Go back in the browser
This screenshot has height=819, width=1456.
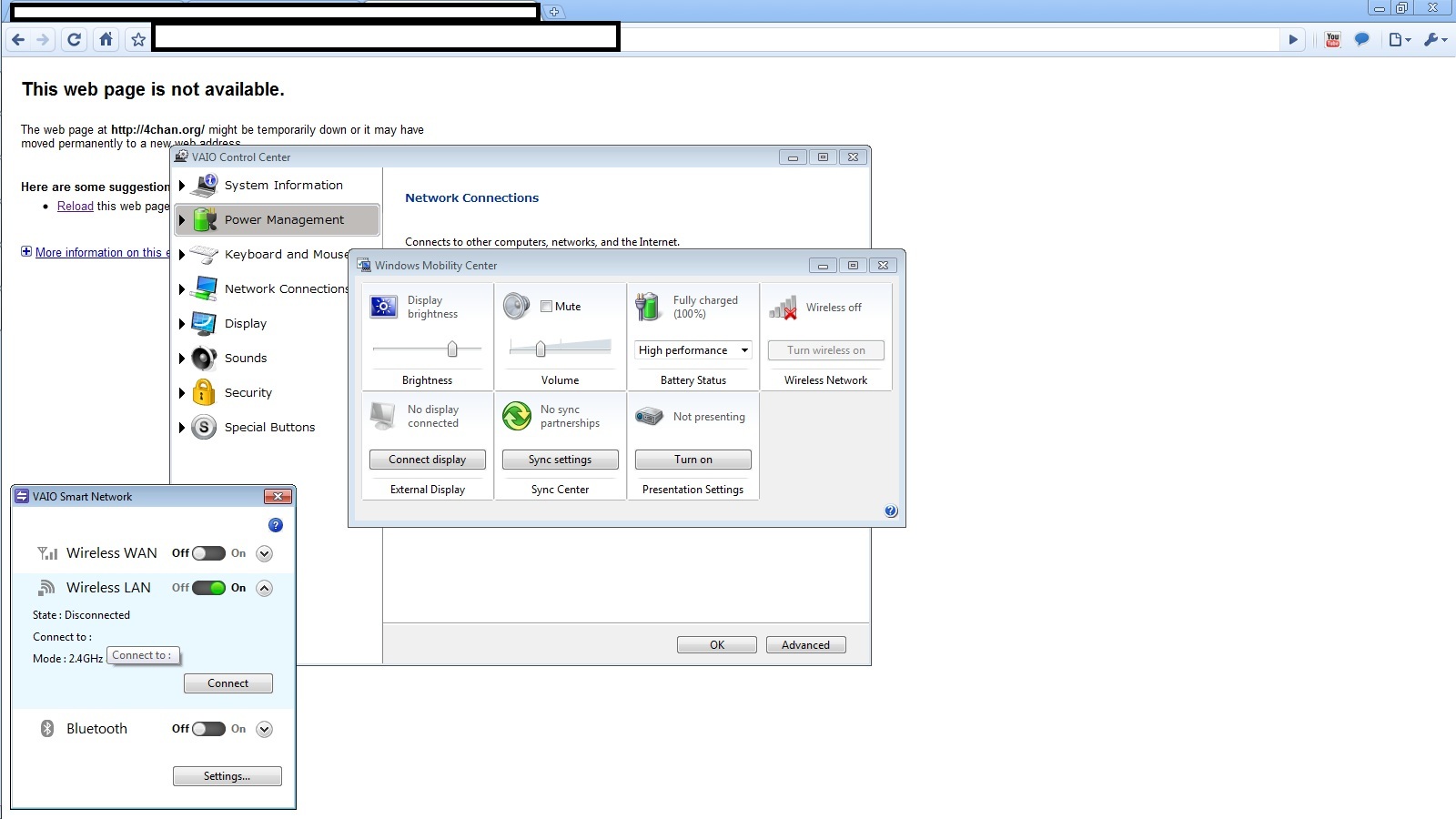point(18,40)
